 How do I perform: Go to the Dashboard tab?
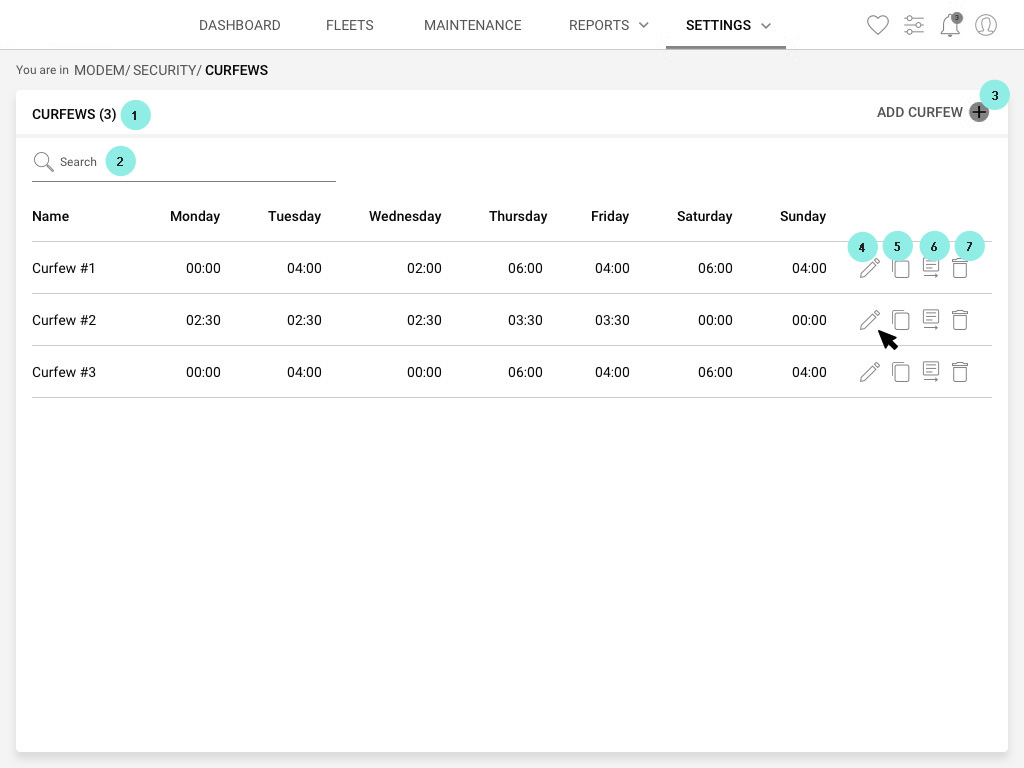pos(240,25)
